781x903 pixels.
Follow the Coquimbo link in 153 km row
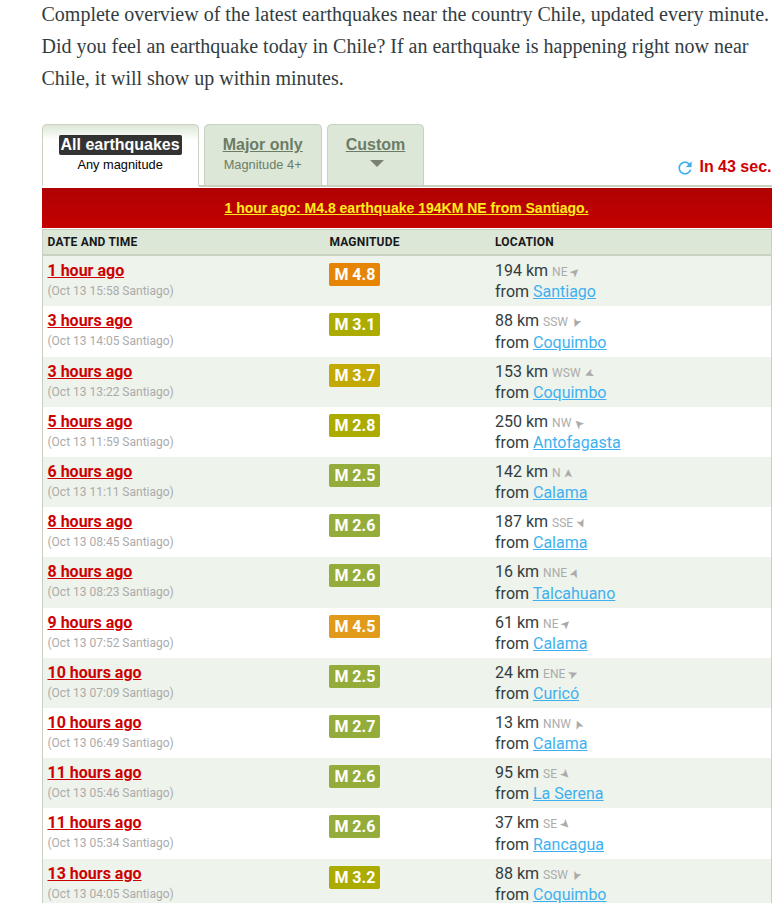point(570,393)
